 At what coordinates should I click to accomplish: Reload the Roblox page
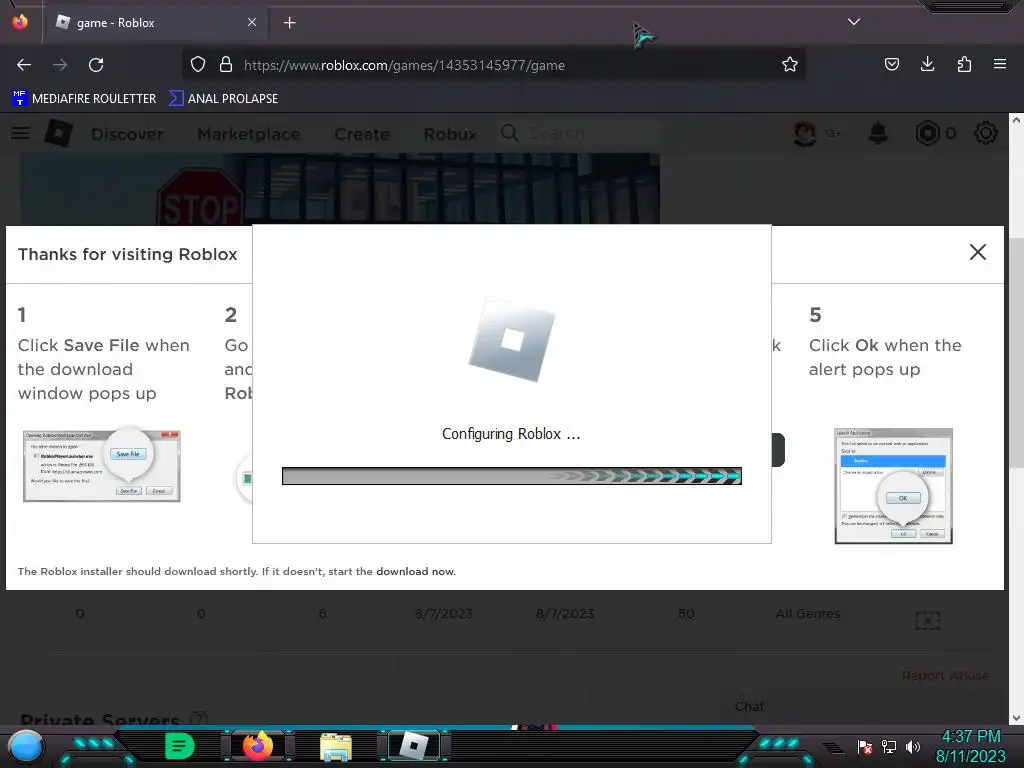click(96, 65)
